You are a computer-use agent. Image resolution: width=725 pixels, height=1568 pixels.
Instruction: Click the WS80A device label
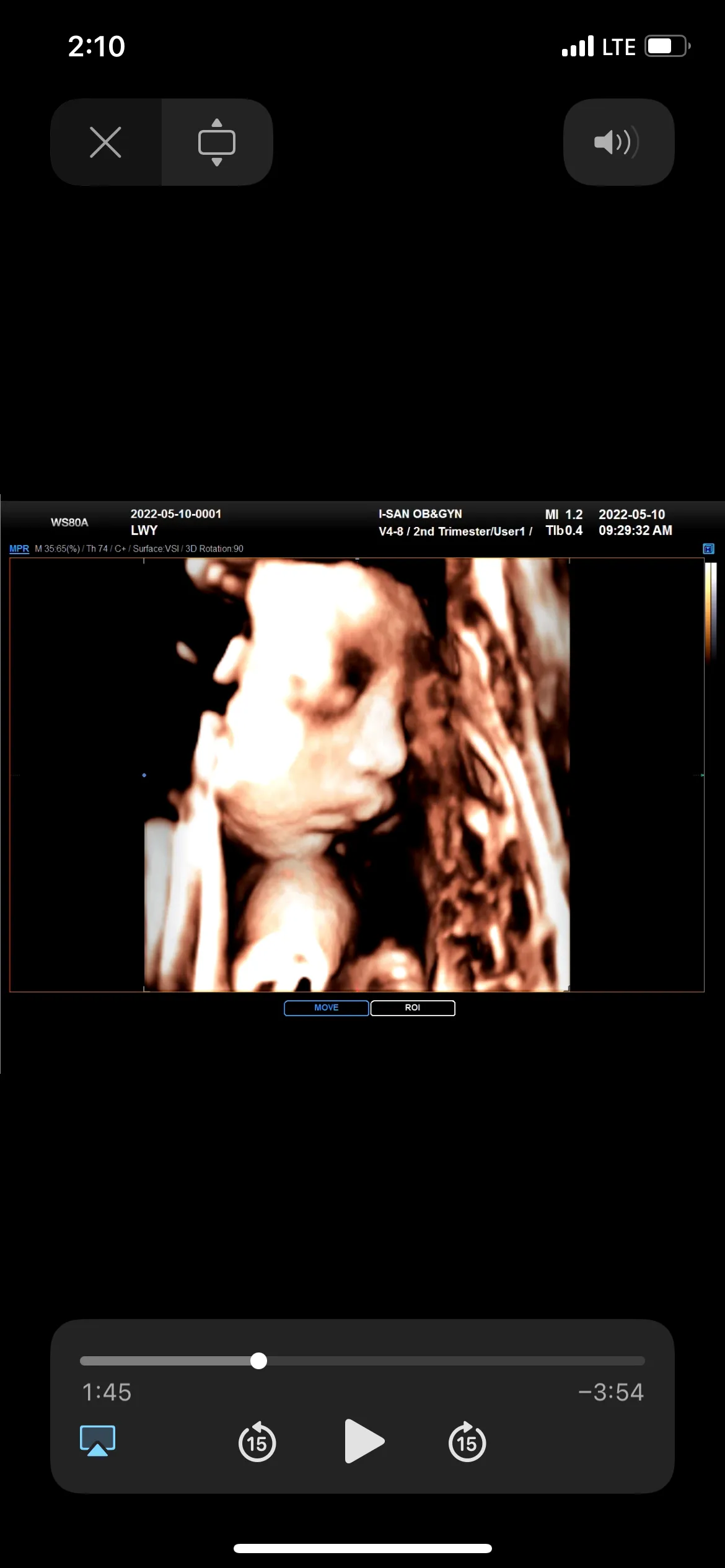pos(69,522)
